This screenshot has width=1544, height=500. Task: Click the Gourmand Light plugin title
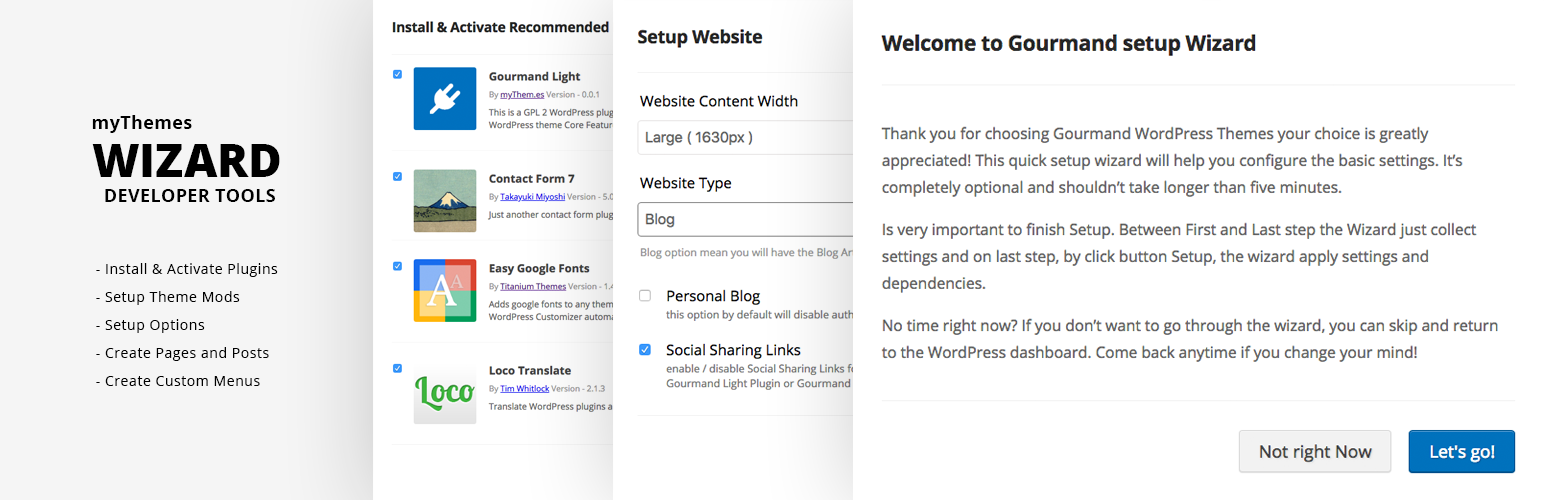[x=534, y=76]
